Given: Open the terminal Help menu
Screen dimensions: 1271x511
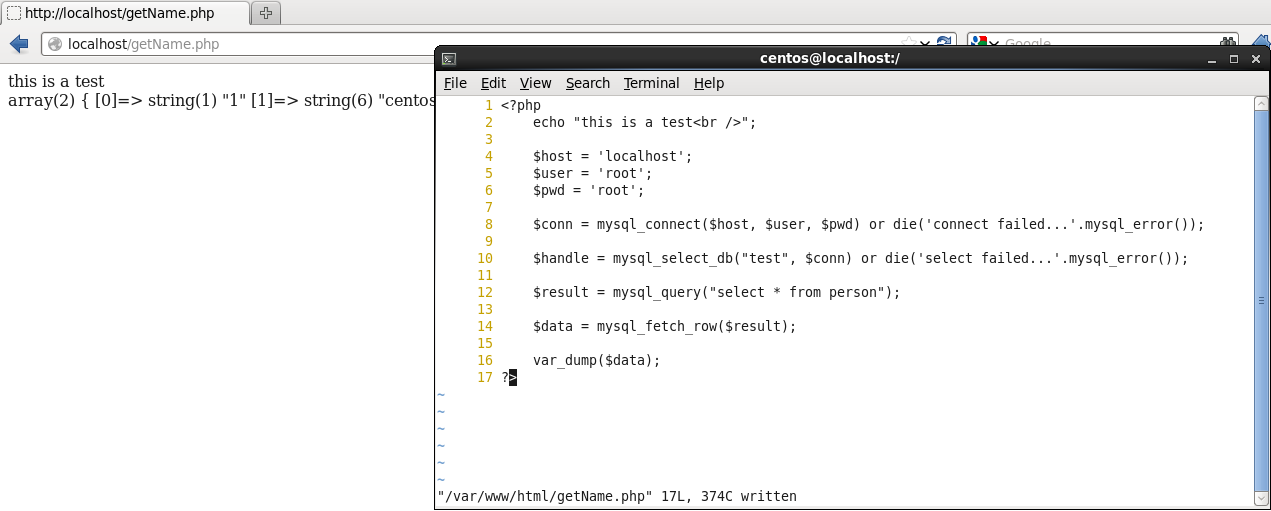Looking at the screenshot, I should pyautogui.click(x=709, y=83).
